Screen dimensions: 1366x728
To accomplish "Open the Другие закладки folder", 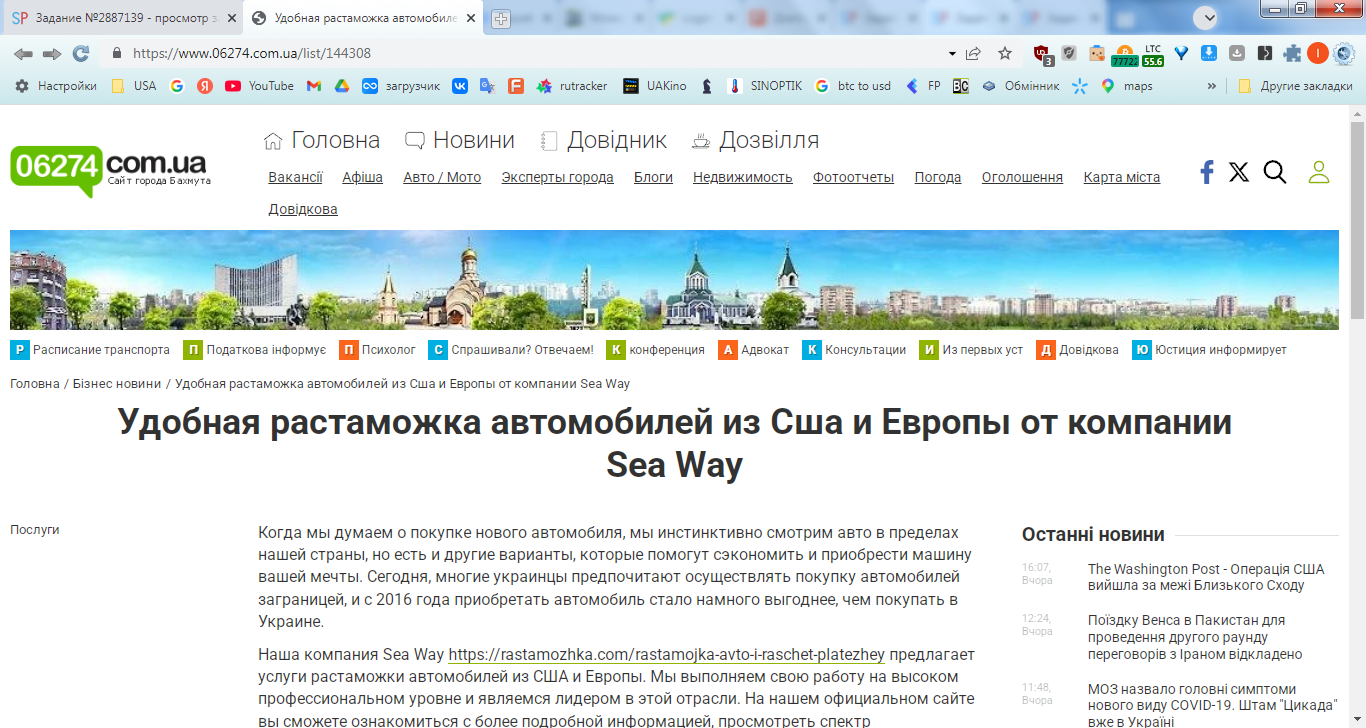I will coord(1295,86).
